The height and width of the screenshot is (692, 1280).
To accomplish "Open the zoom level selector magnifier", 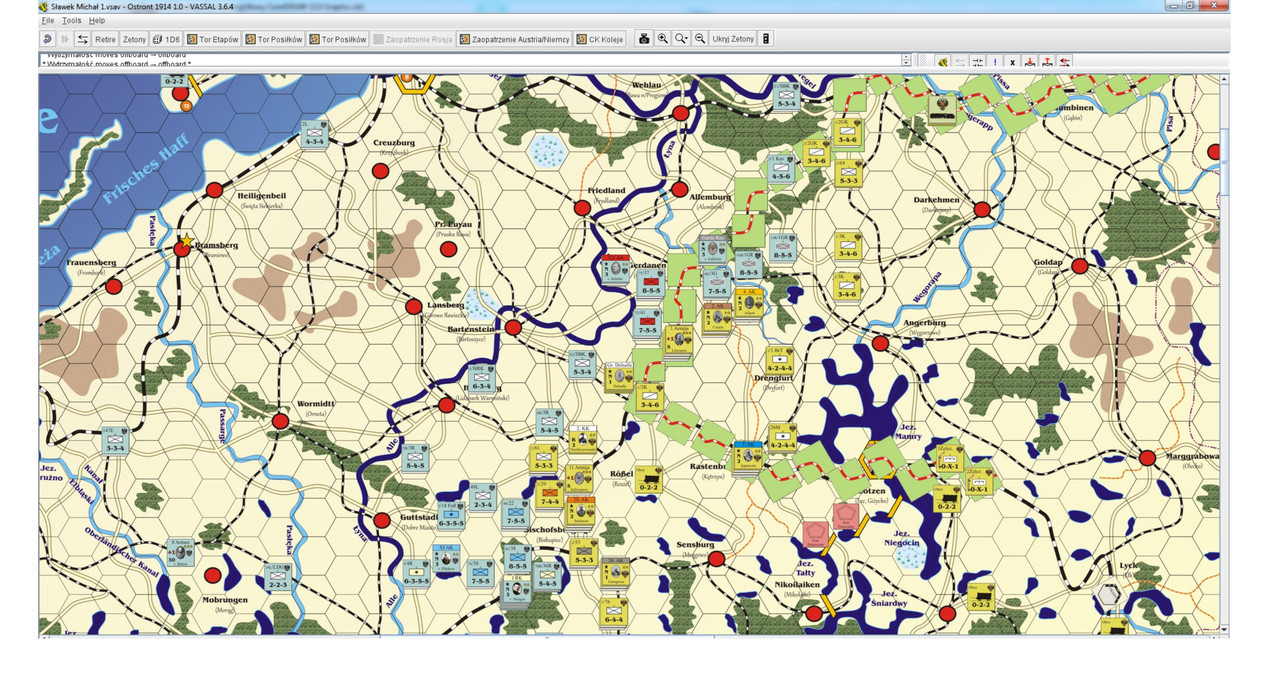I will coord(681,39).
